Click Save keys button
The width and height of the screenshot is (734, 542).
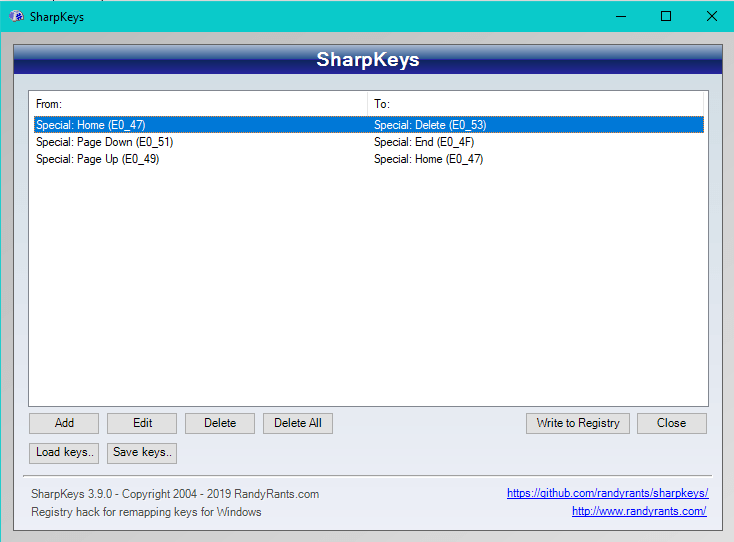(142, 453)
